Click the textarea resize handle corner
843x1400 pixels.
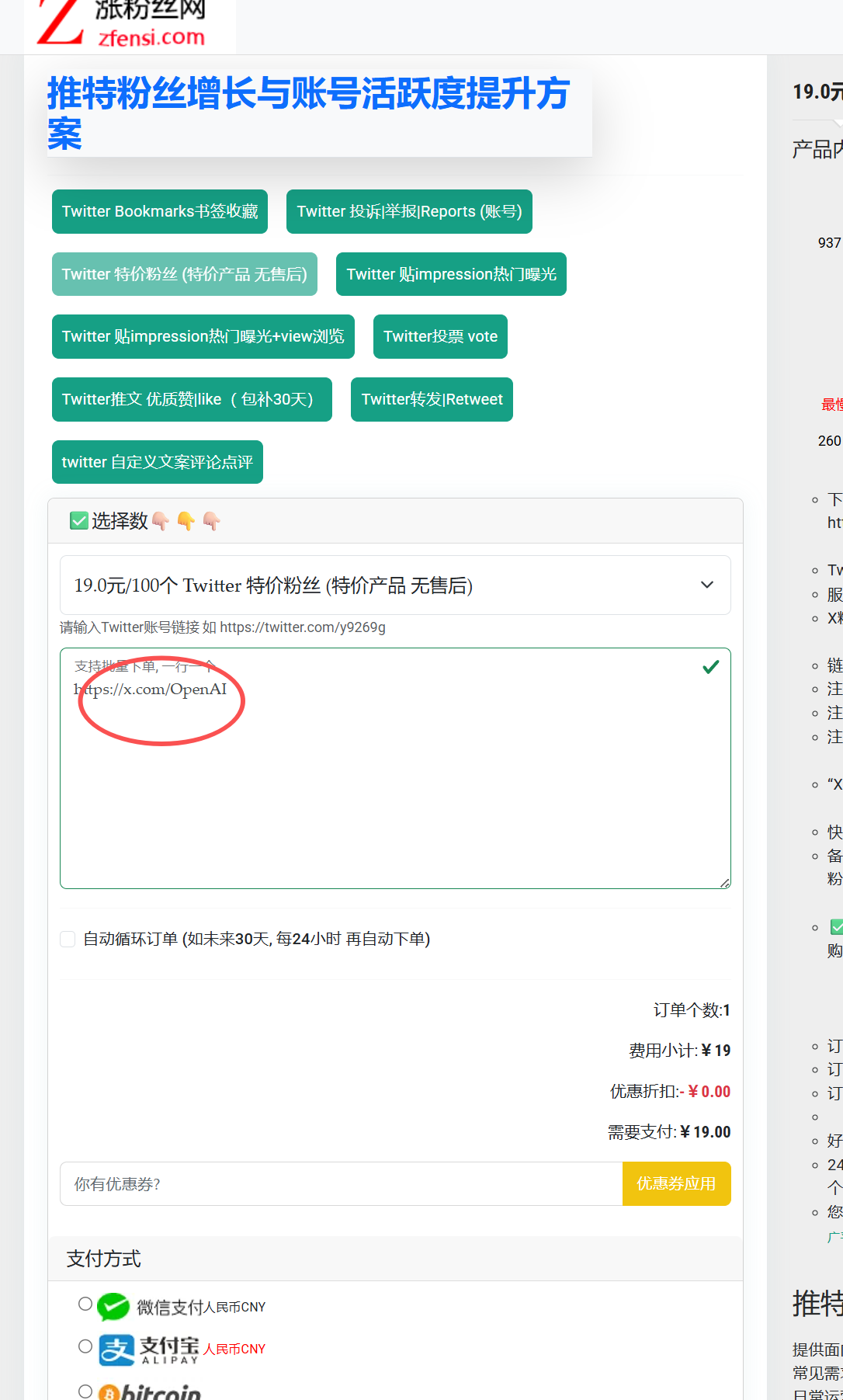pos(724,882)
